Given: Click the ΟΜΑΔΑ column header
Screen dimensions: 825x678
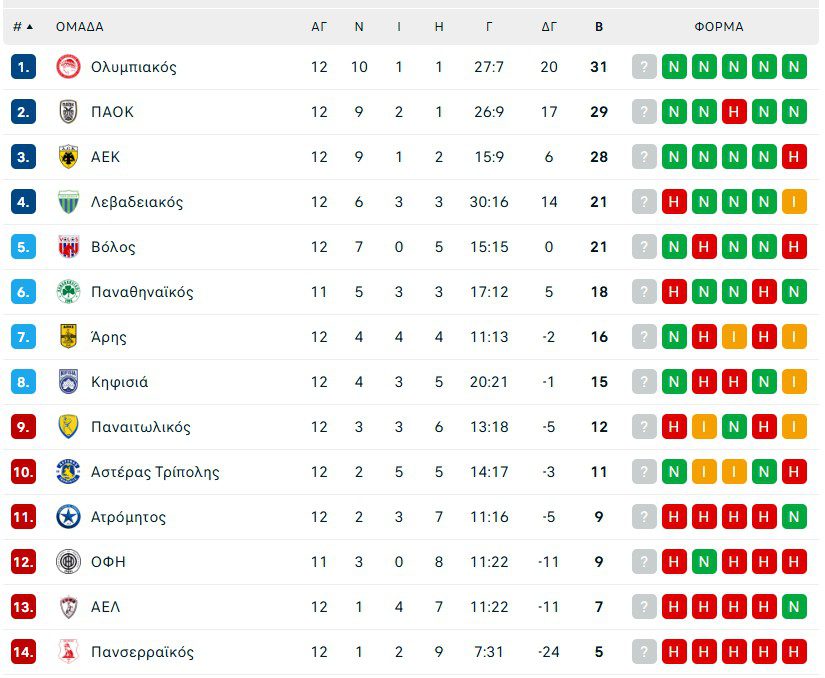Looking at the screenshot, I should [x=80, y=27].
